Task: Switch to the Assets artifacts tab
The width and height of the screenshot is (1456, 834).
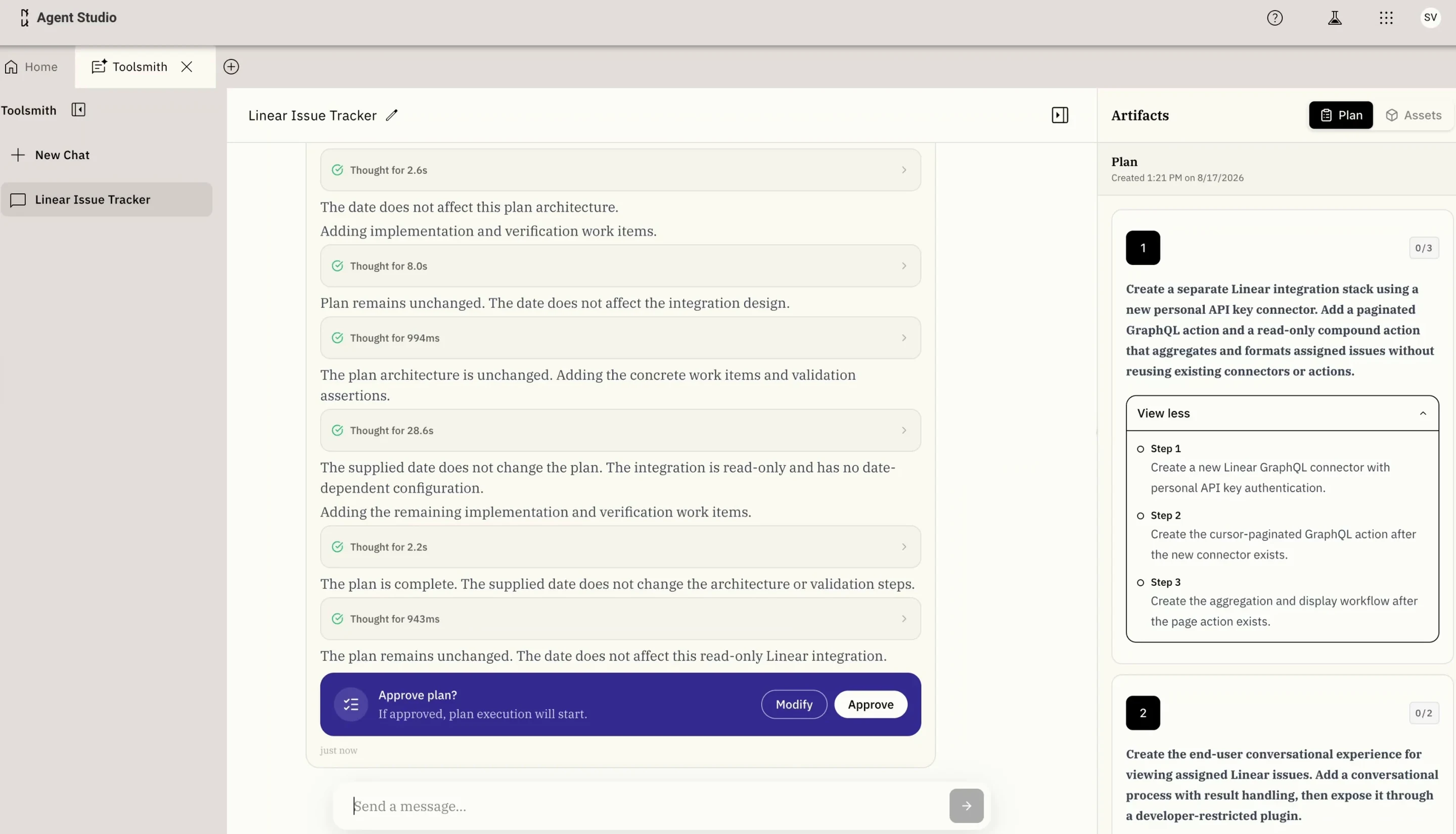Action: (x=1413, y=116)
